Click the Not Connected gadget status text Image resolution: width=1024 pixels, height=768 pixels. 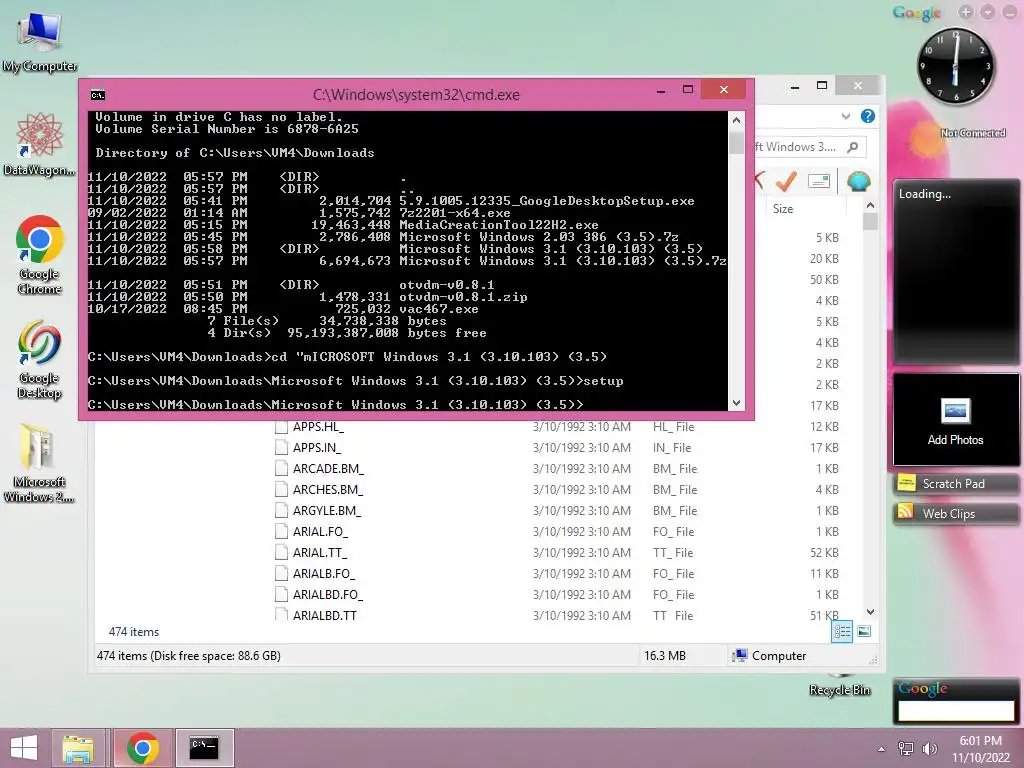click(972, 133)
